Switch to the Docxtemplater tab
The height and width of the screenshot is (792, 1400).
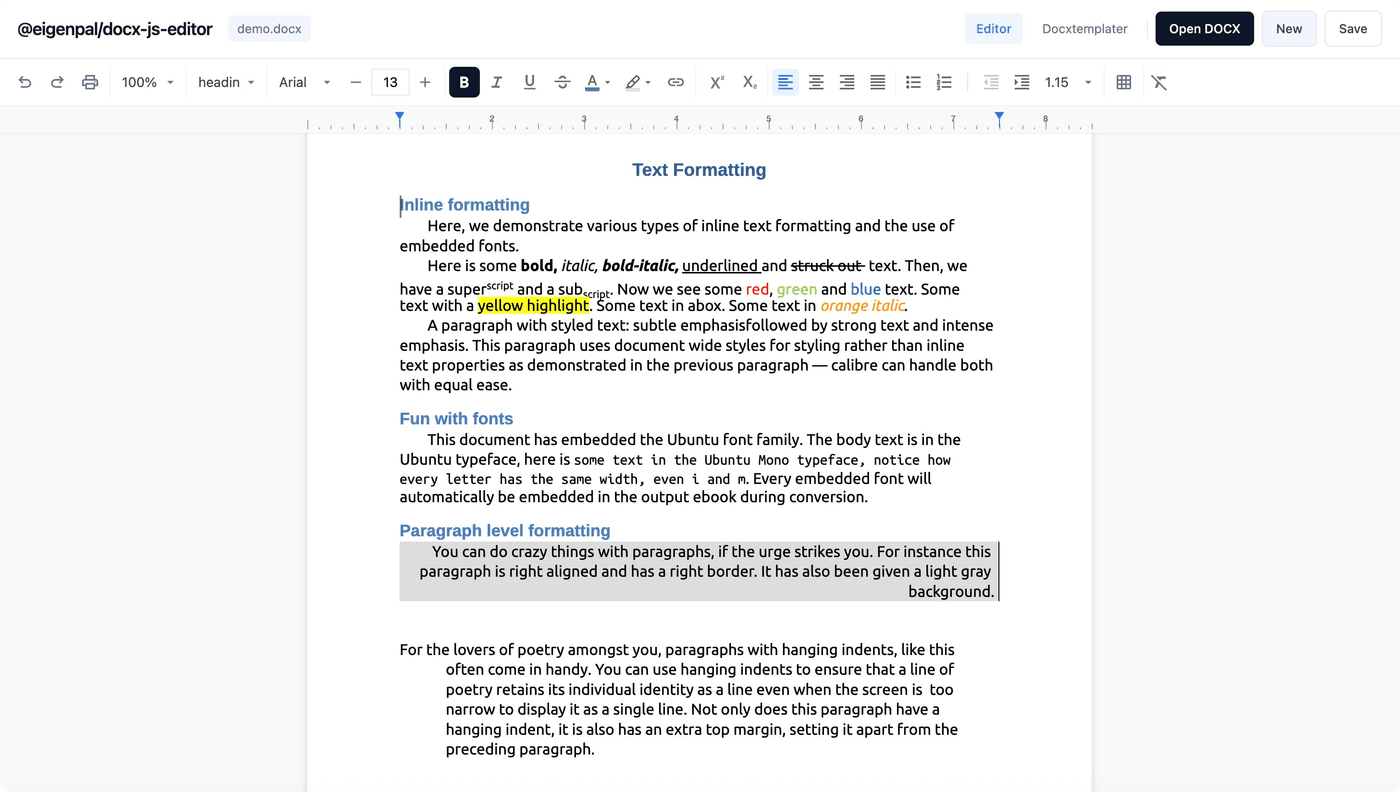click(x=1084, y=28)
